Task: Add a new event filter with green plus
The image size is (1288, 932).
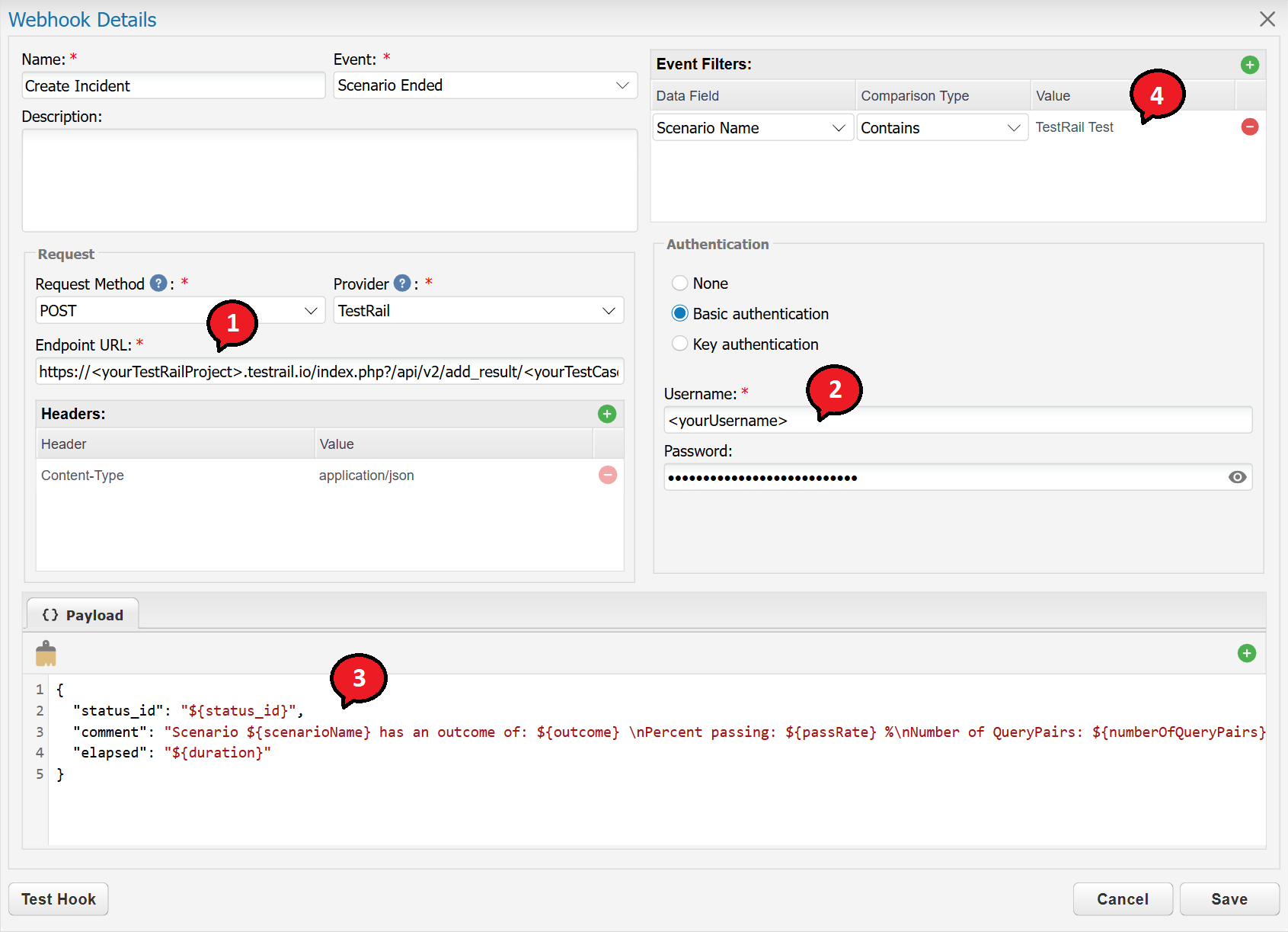Action: (1249, 65)
